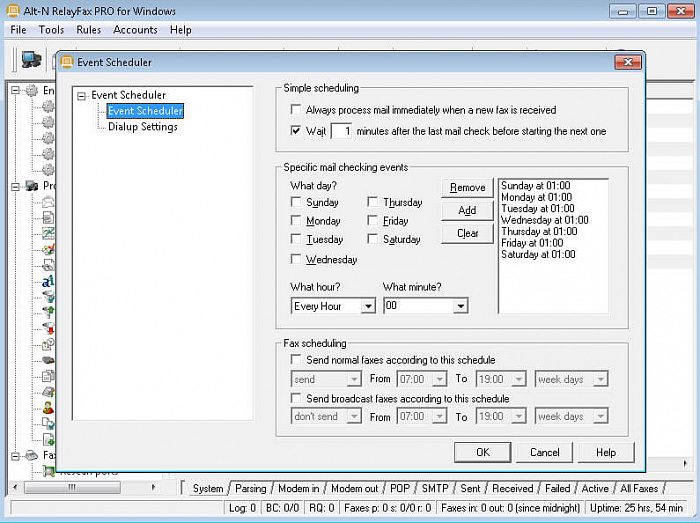The image size is (700, 523).
Task: Click the blue 'ai' font icon in the tree
Action: (x=48, y=281)
